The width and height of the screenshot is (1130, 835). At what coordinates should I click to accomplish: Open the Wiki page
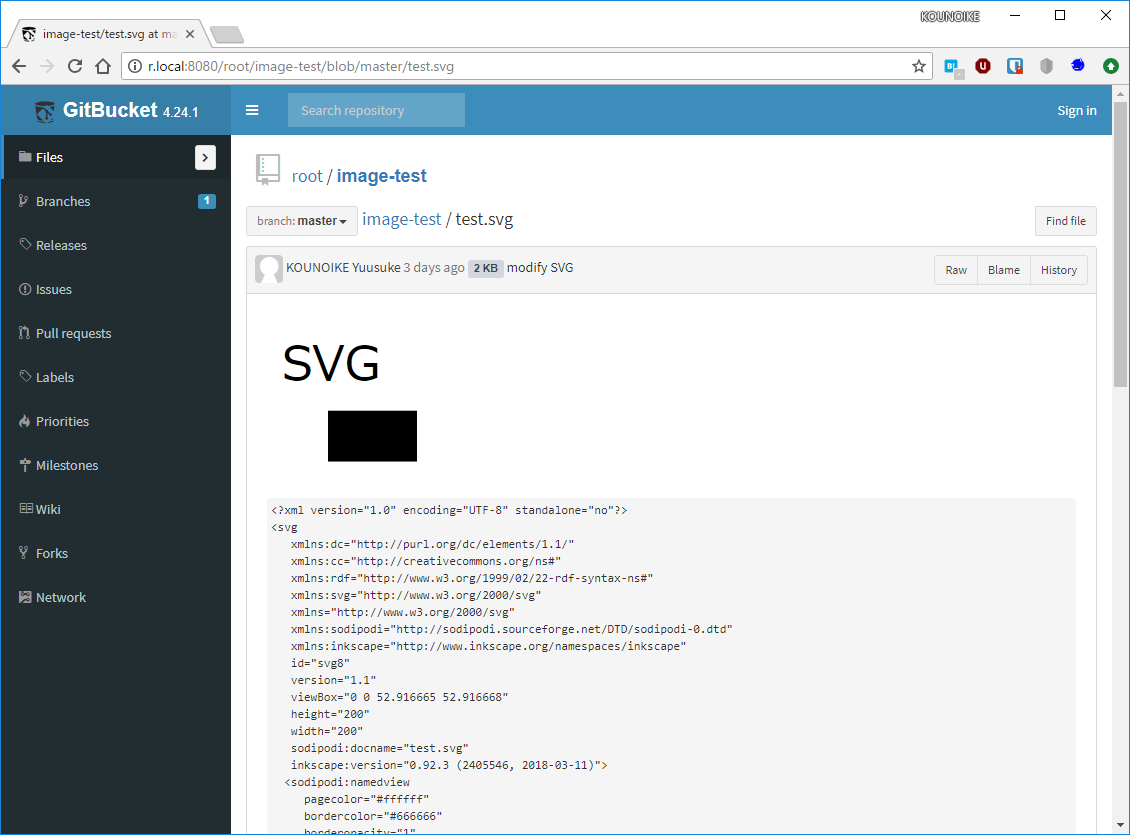115,509
